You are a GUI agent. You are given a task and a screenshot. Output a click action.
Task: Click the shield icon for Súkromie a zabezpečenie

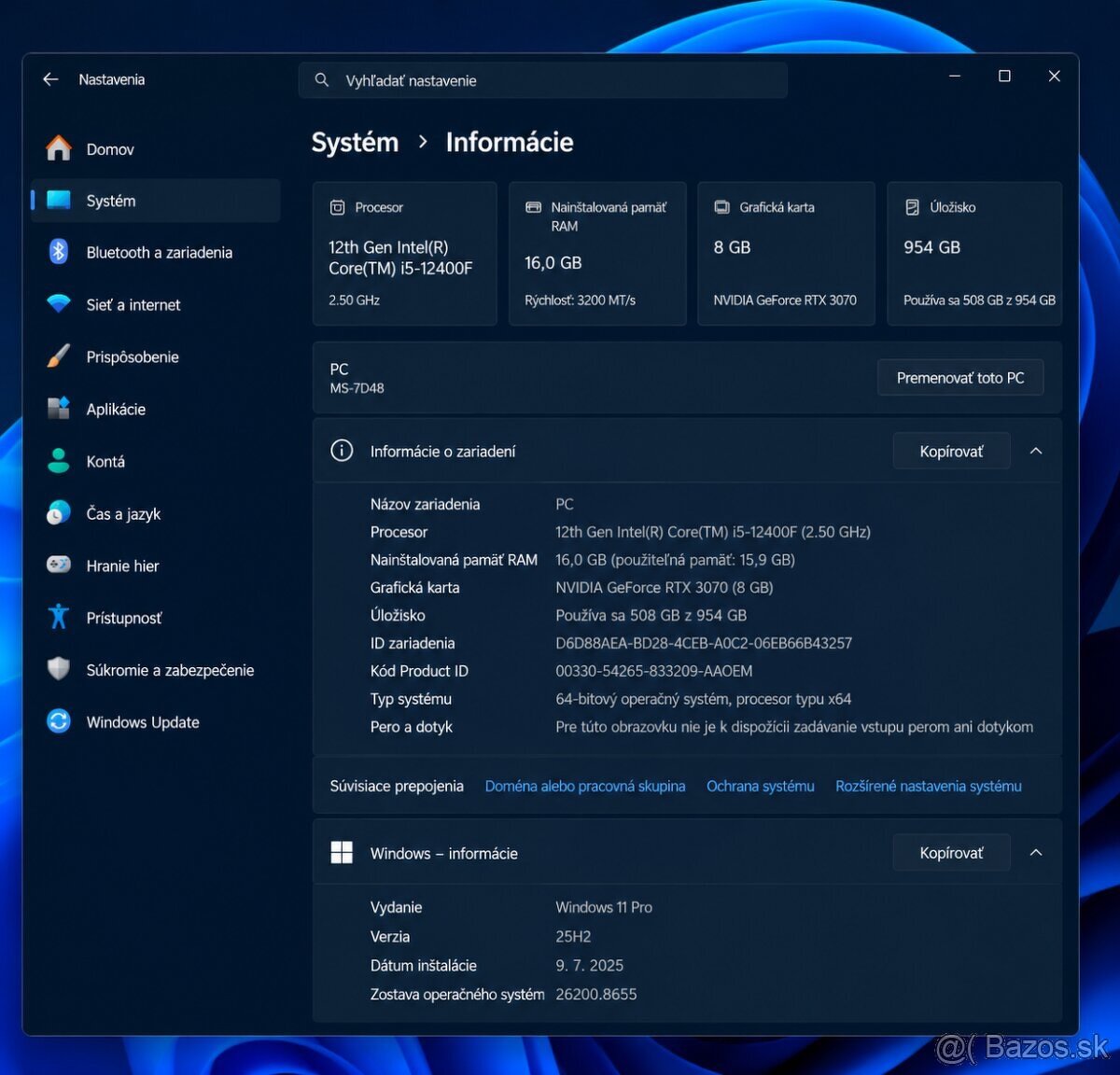point(59,669)
